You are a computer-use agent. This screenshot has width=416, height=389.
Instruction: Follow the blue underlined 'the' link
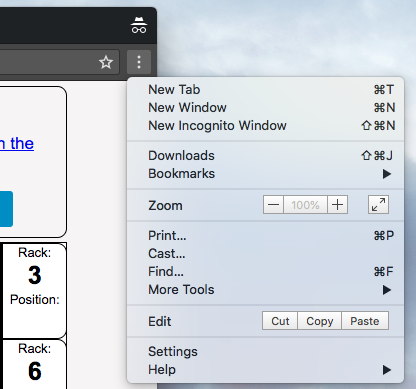17,144
